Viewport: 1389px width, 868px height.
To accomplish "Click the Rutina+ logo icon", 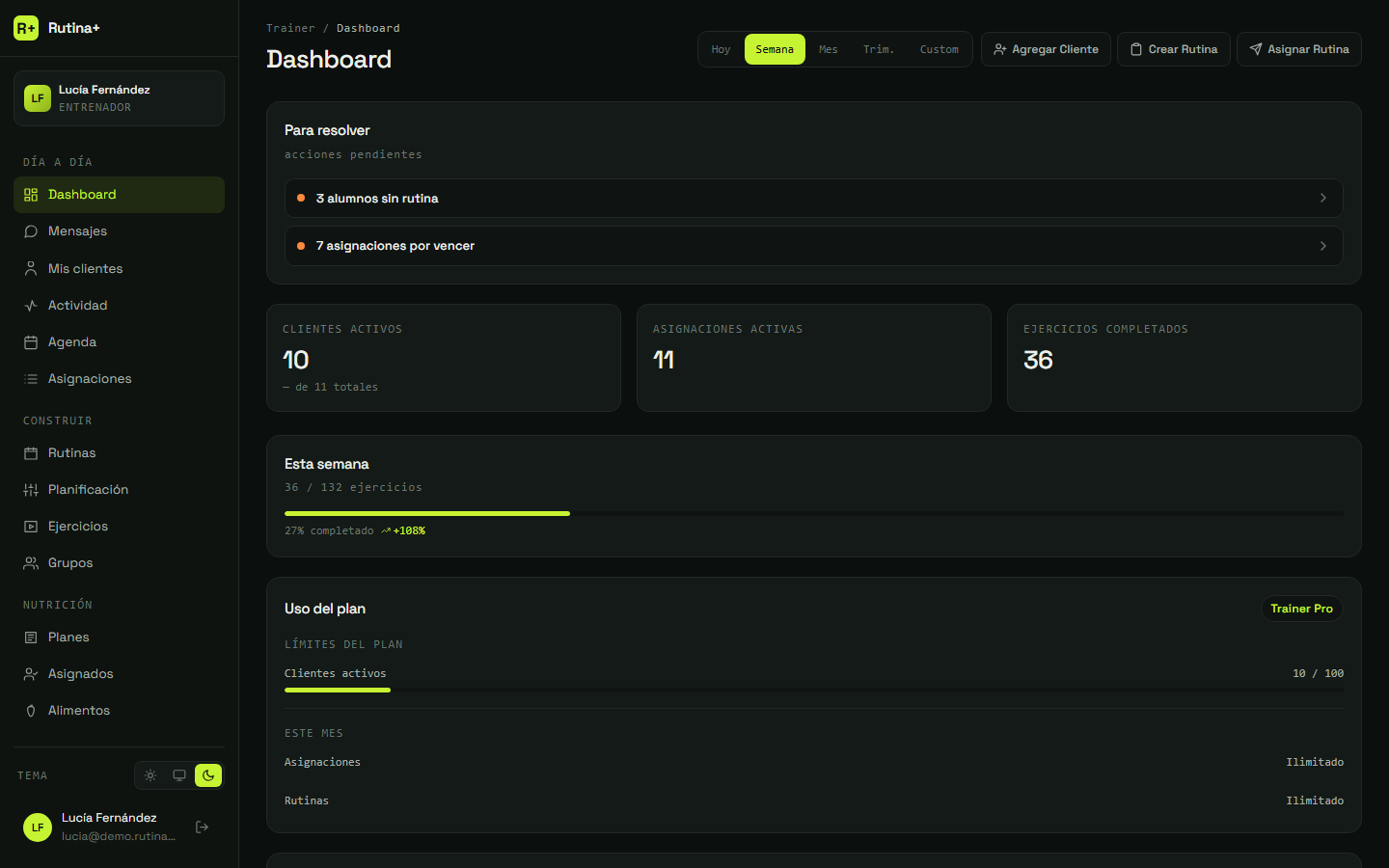I will 26,28.
